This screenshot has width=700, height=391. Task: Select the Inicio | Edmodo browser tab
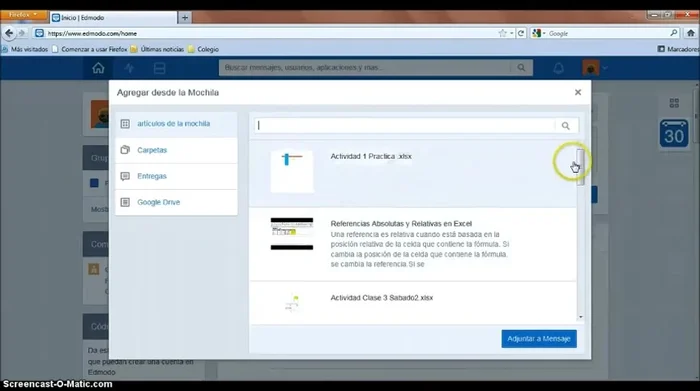pyautogui.click(x=113, y=17)
